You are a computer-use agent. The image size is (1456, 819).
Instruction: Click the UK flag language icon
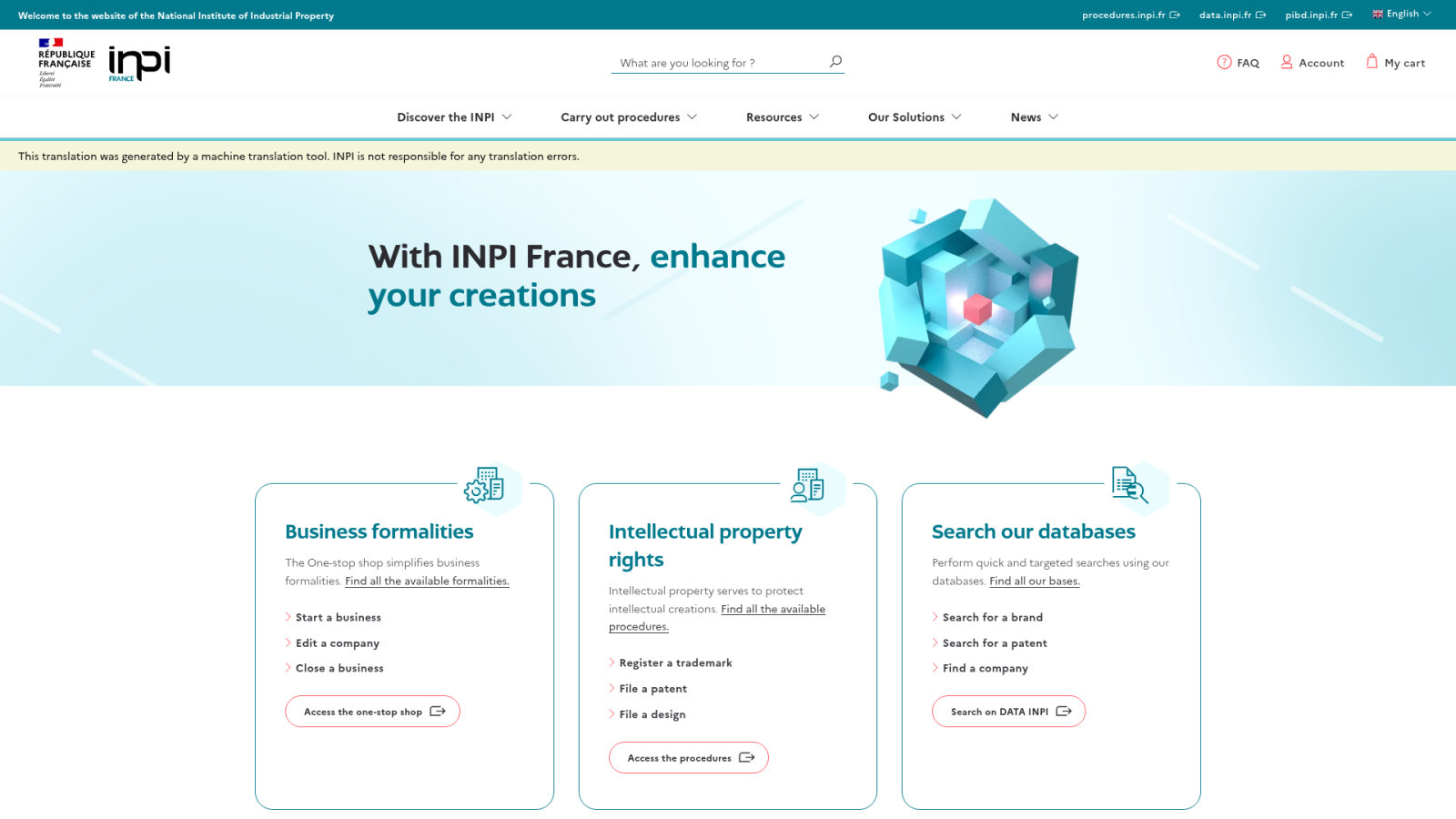(1378, 14)
